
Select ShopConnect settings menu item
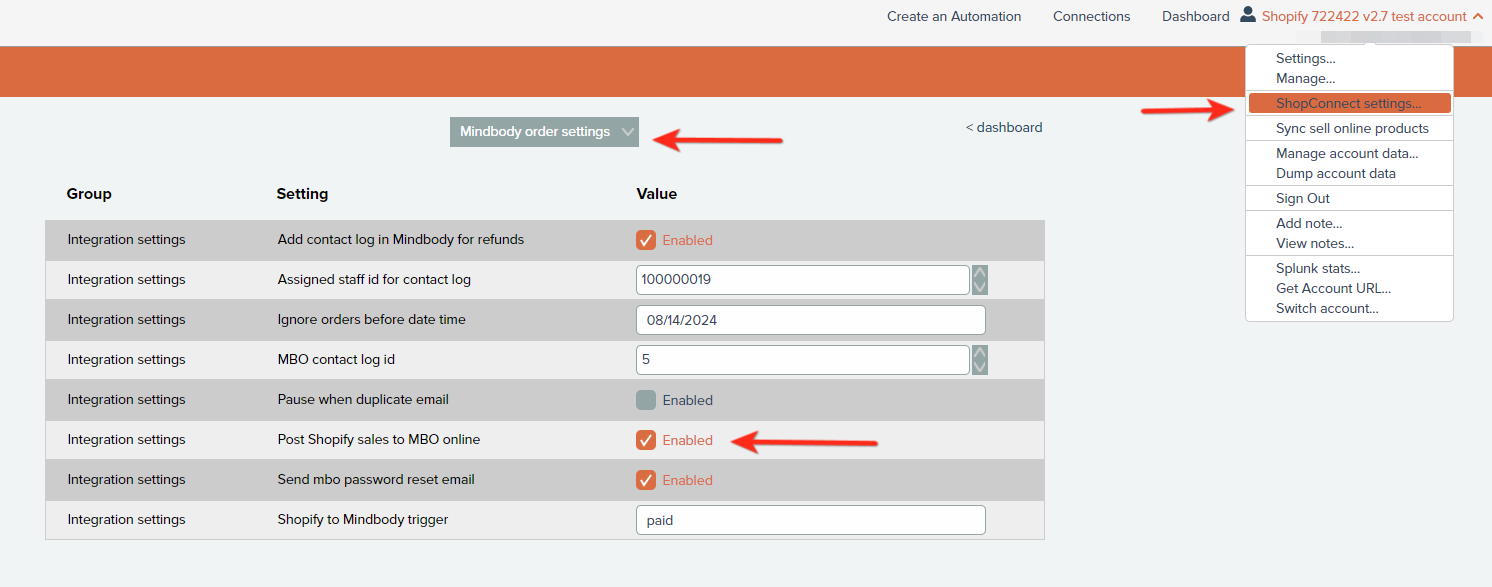point(1348,103)
